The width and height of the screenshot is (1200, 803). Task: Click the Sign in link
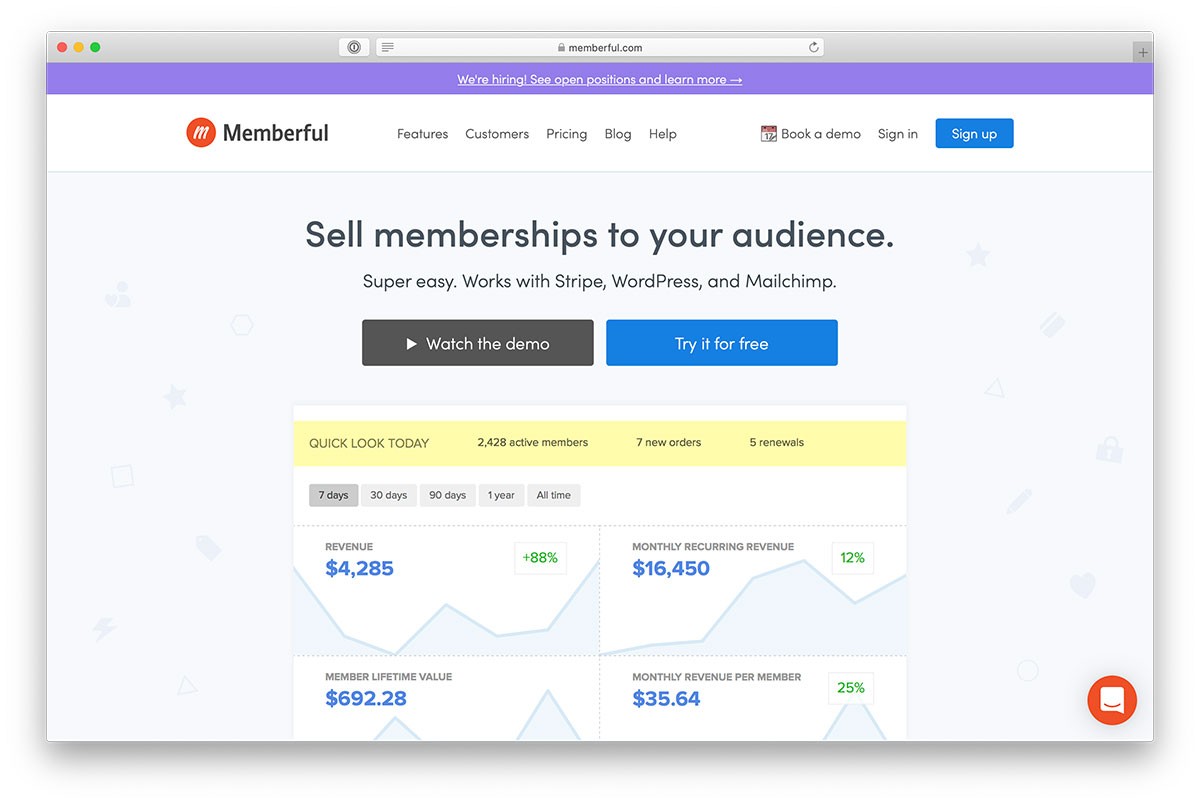point(898,134)
